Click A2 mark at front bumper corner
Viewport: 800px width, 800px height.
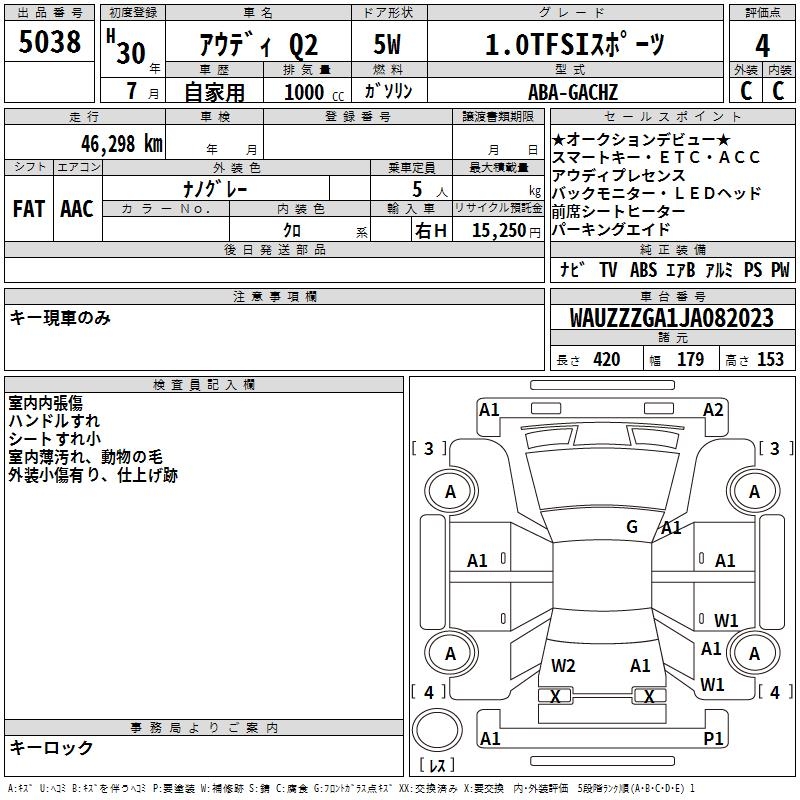[713, 409]
